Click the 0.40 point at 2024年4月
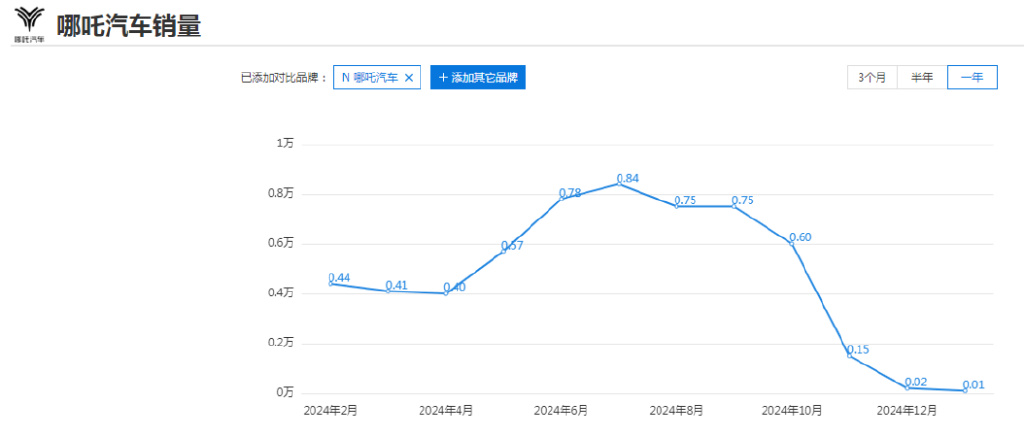Viewport: 1024px width, 437px height. click(x=446, y=293)
